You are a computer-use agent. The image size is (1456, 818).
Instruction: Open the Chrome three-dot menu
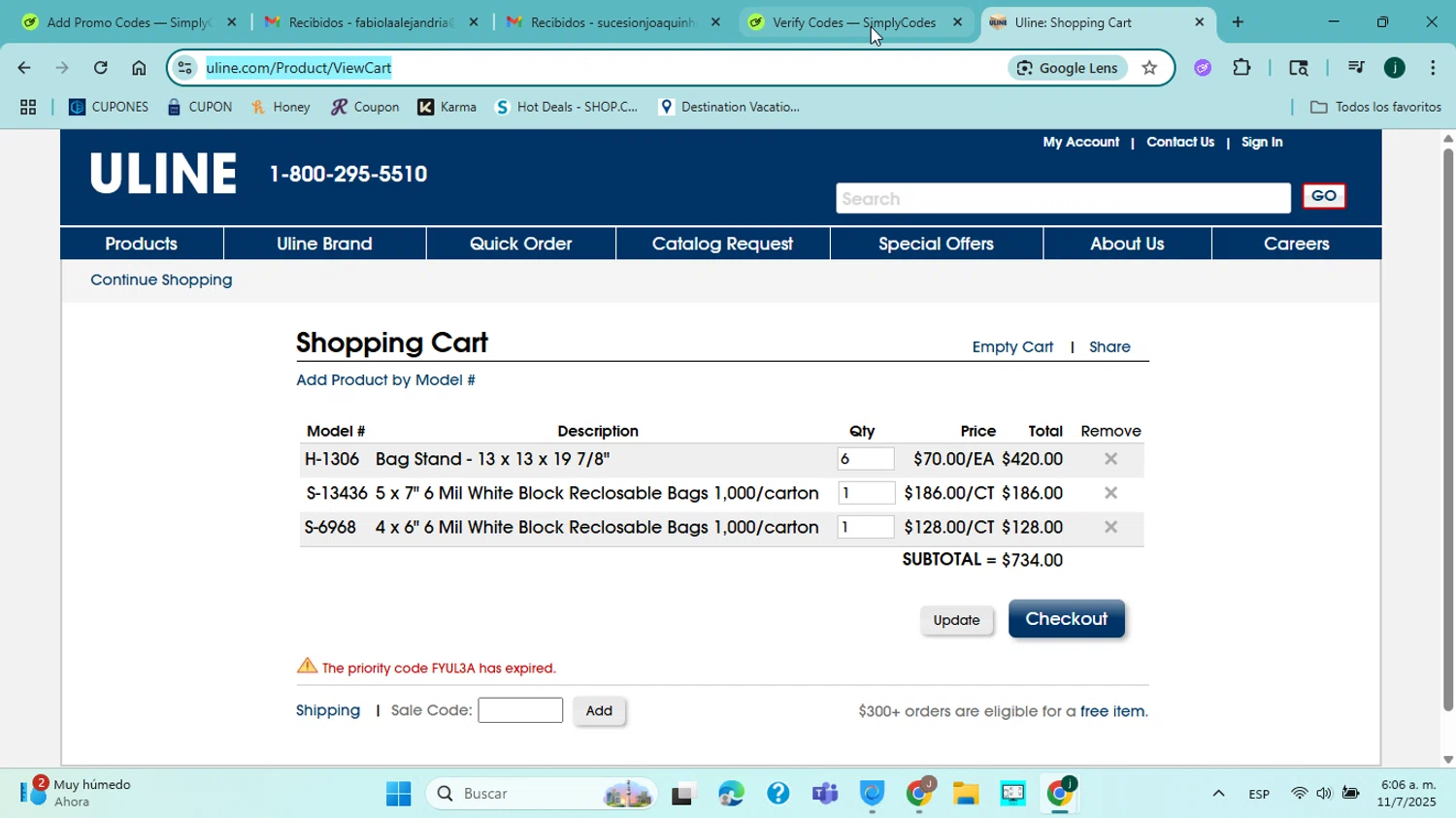tap(1433, 68)
